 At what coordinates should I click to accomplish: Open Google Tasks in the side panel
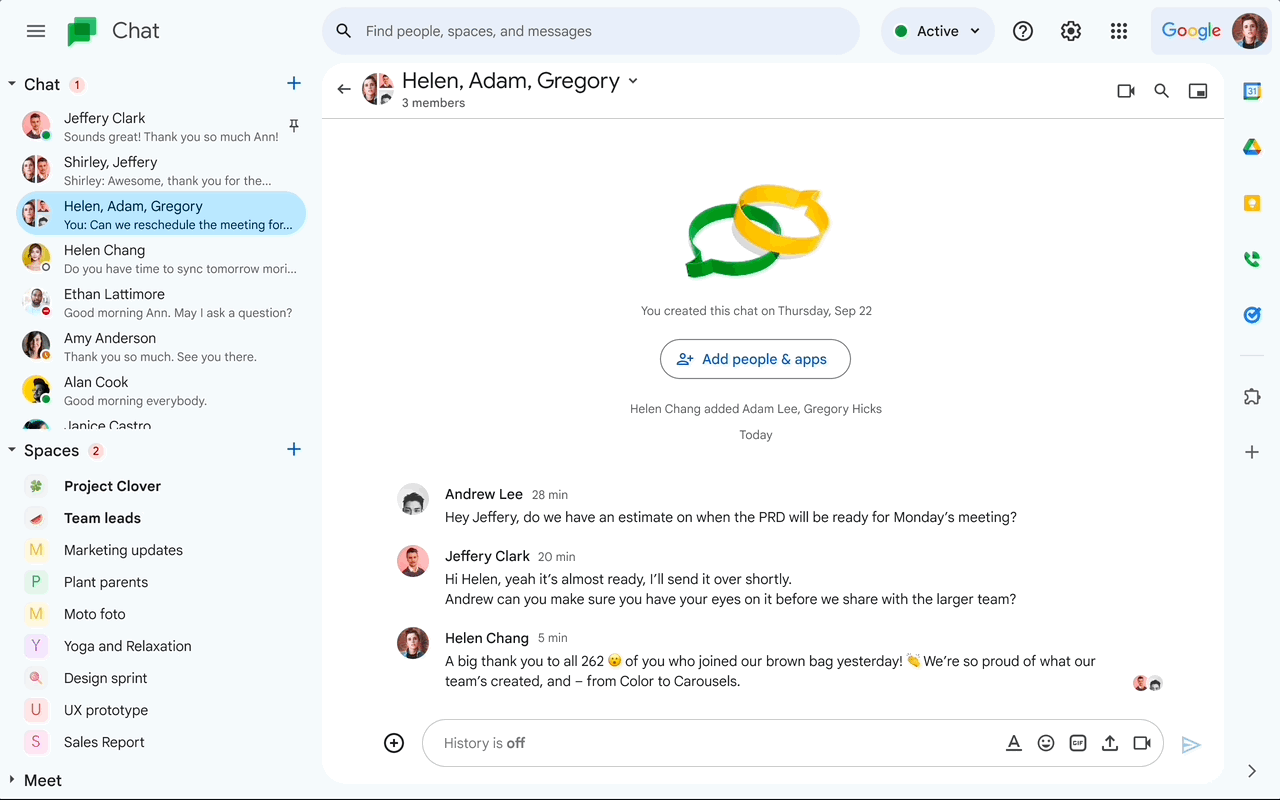1251,314
